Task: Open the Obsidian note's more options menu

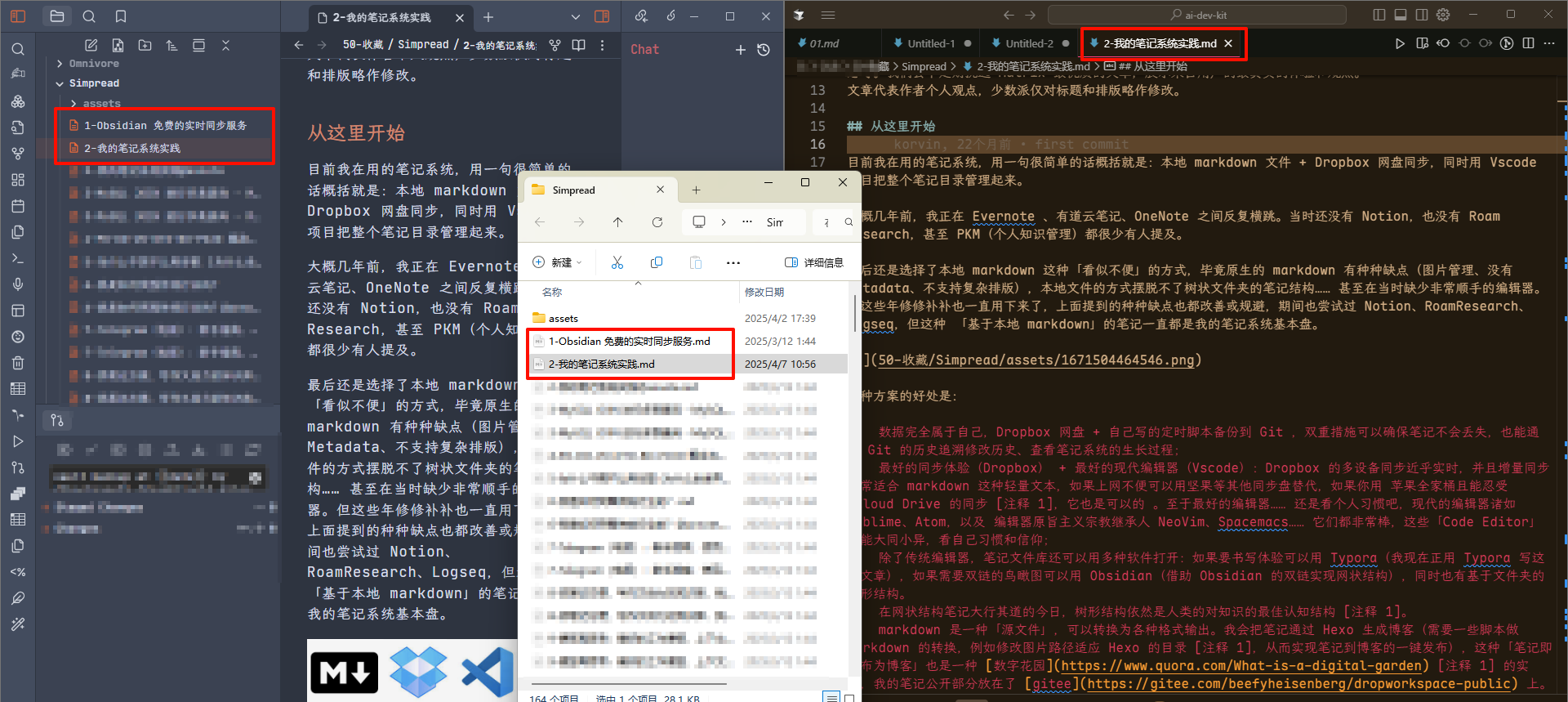Action: (603, 46)
